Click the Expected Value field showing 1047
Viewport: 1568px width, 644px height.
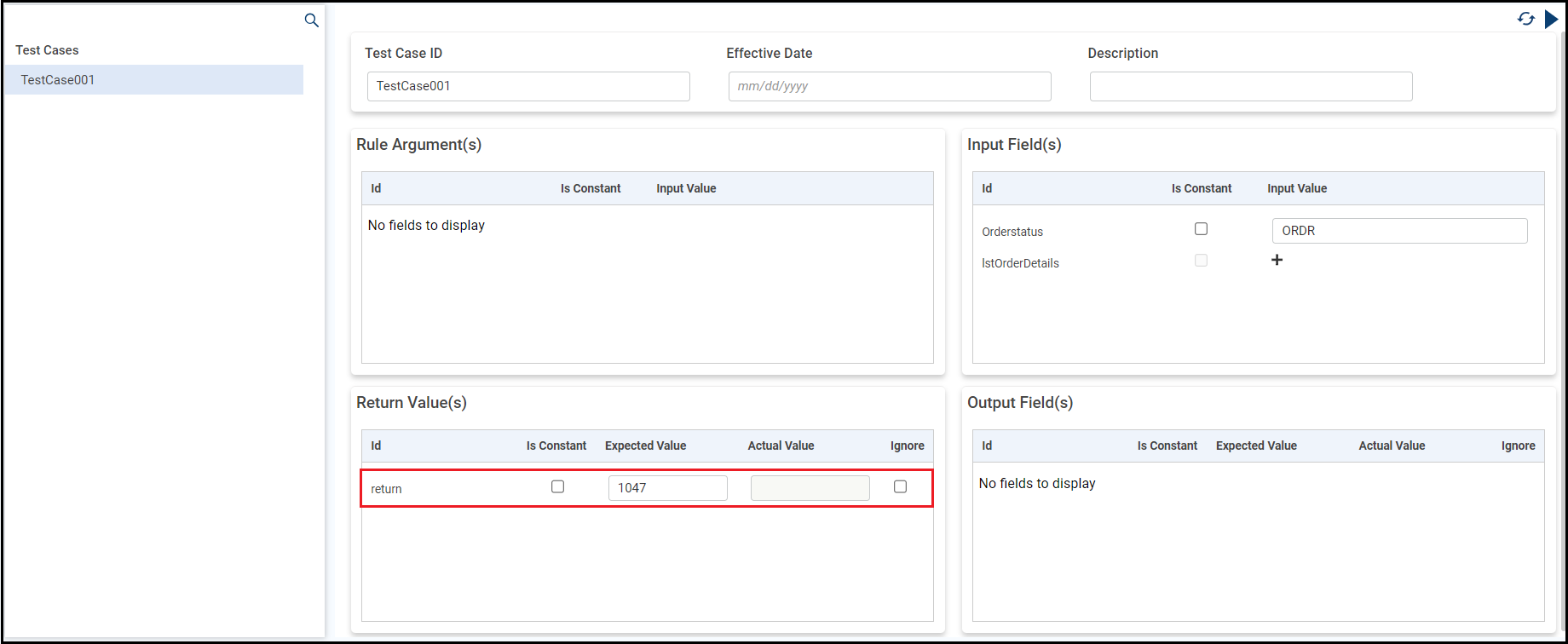667,488
